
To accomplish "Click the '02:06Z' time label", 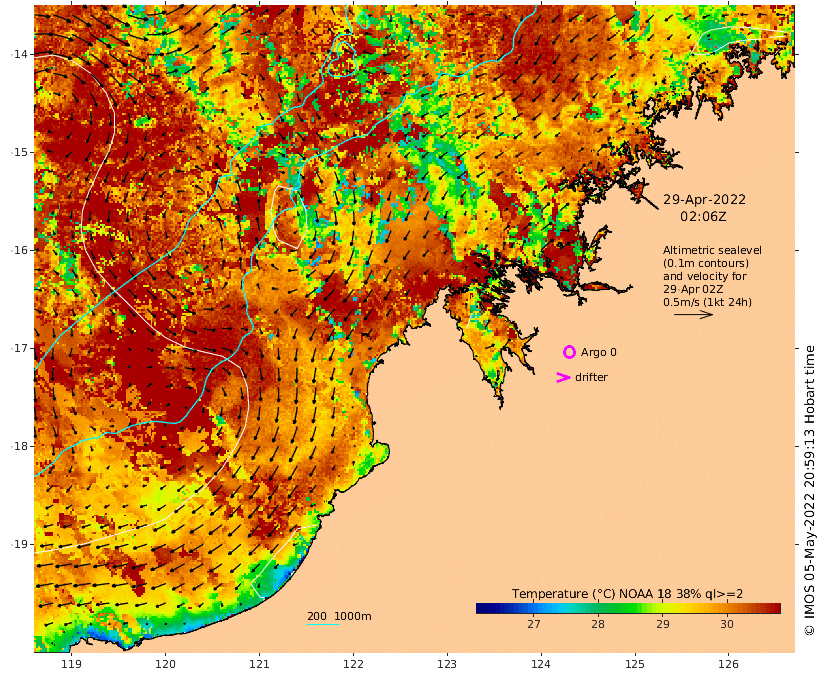I will coord(703,216).
